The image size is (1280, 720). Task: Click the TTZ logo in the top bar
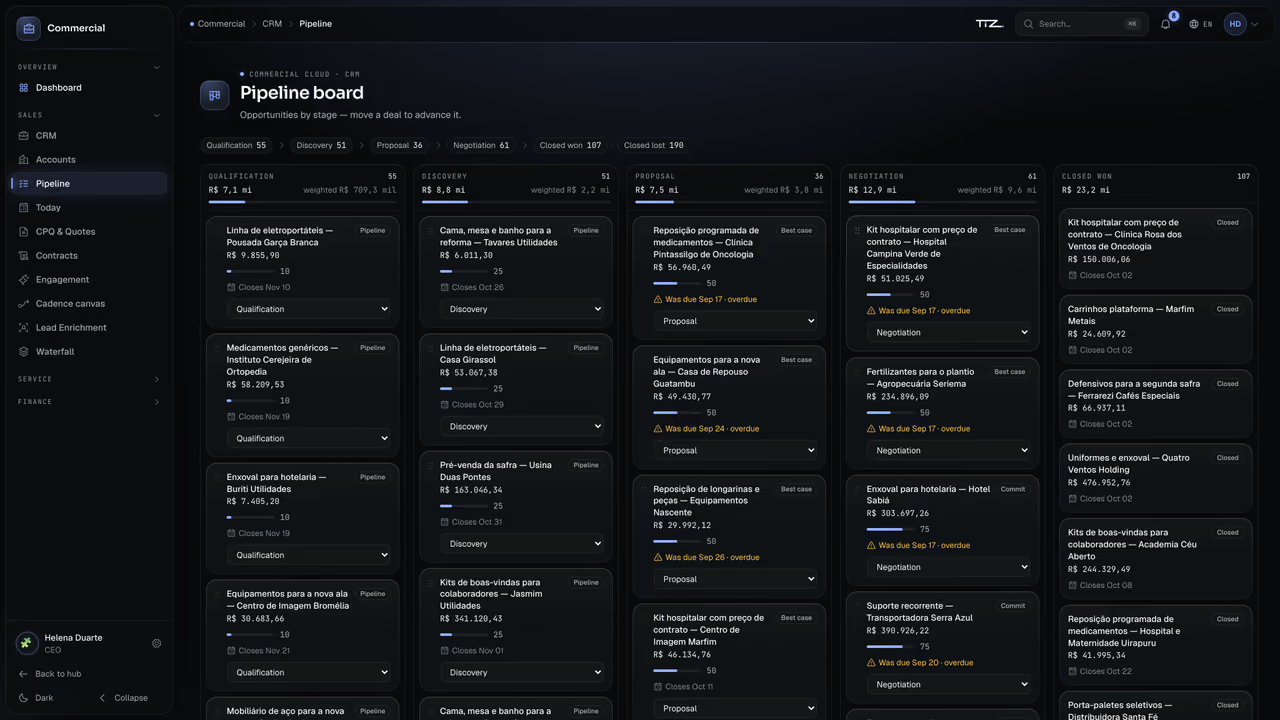(x=989, y=24)
